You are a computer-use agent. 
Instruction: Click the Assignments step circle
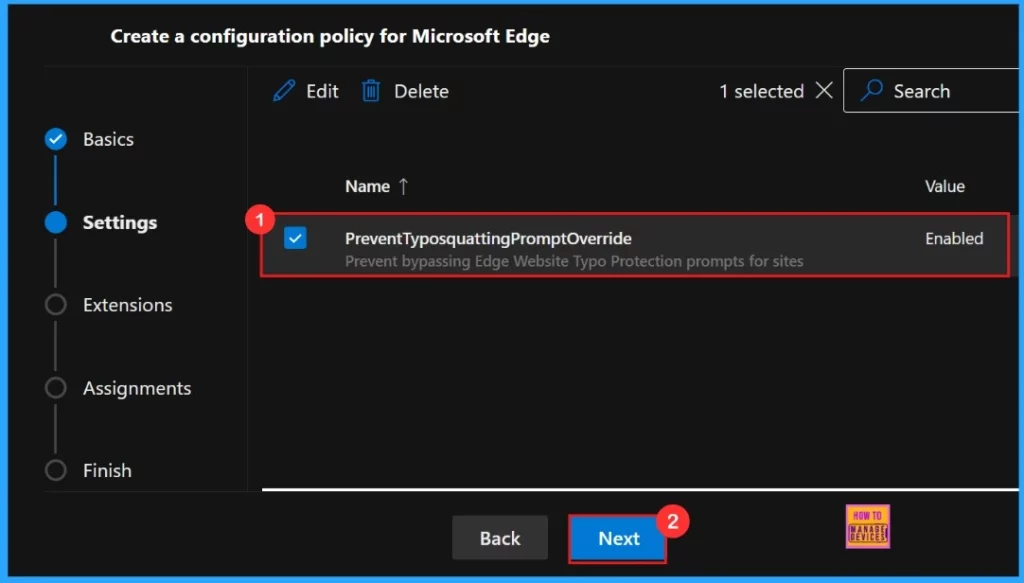point(56,388)
